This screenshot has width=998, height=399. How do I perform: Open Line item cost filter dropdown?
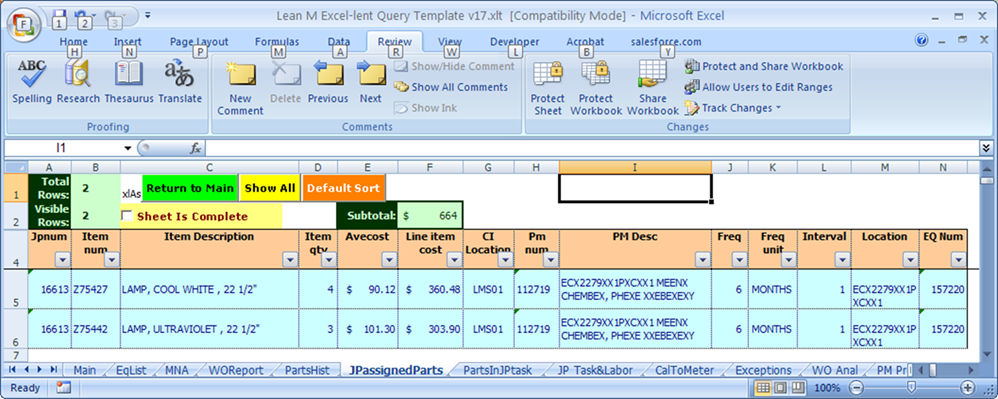pos(454,260)
